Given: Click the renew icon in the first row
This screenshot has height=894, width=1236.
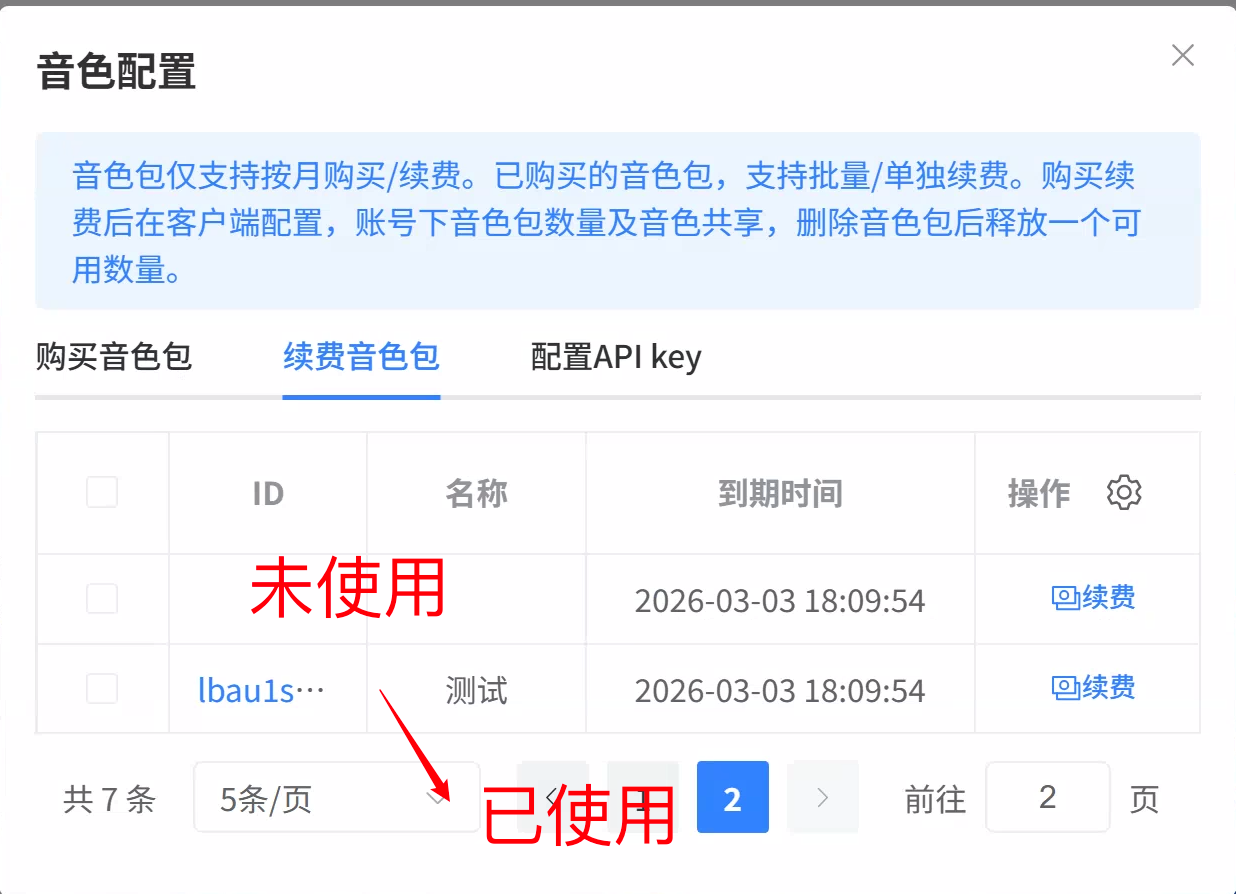Looking at the screenshot, I should [x=1064, y=598].
